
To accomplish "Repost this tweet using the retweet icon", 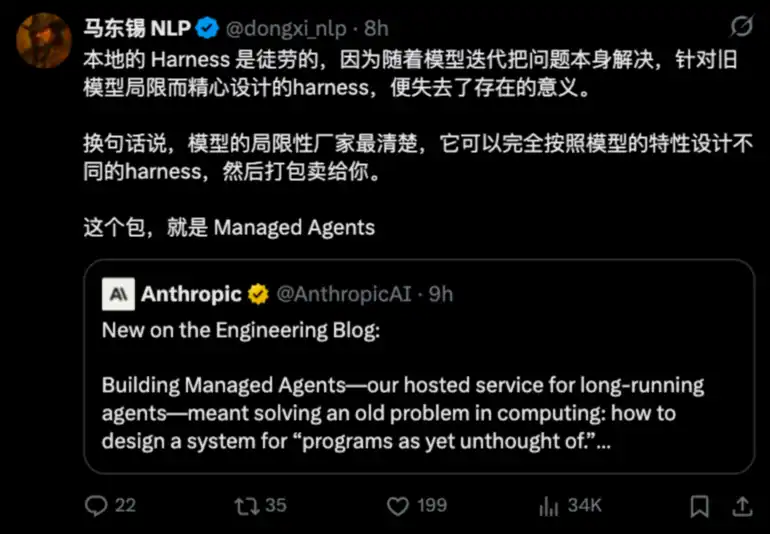I will coord(245,505).
